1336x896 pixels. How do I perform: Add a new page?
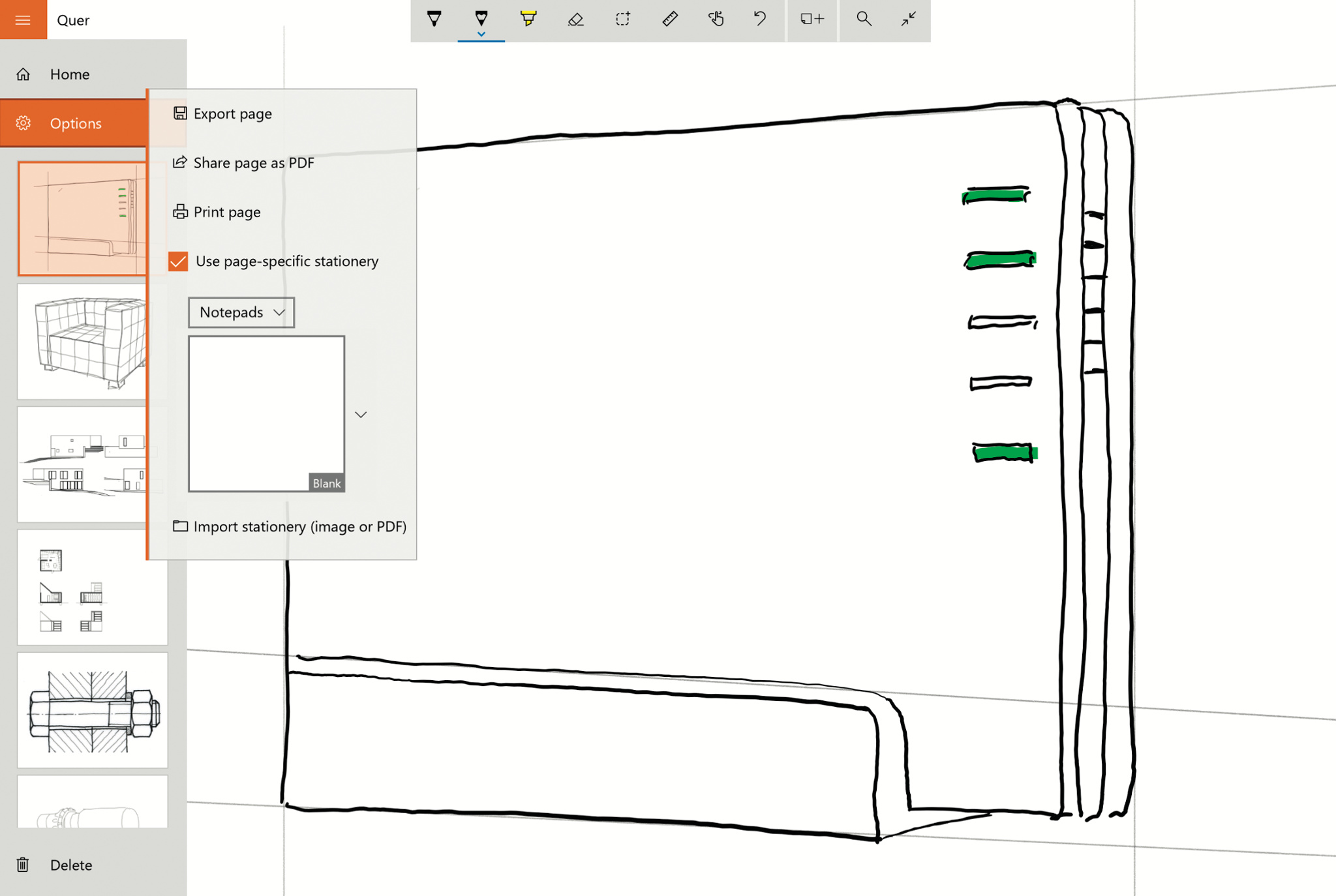(812, 19)
